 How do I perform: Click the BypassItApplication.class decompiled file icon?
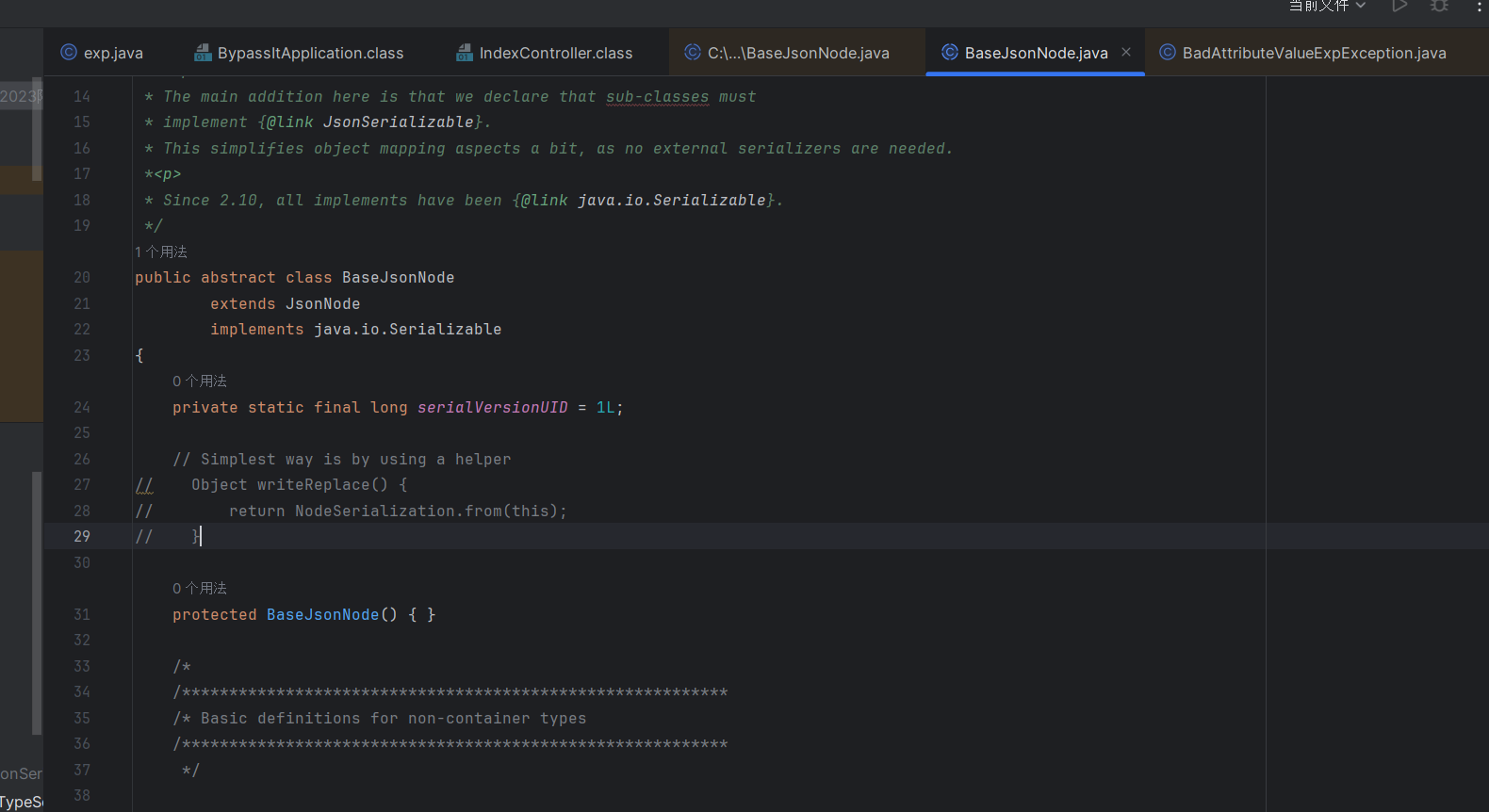coord(203,53)
